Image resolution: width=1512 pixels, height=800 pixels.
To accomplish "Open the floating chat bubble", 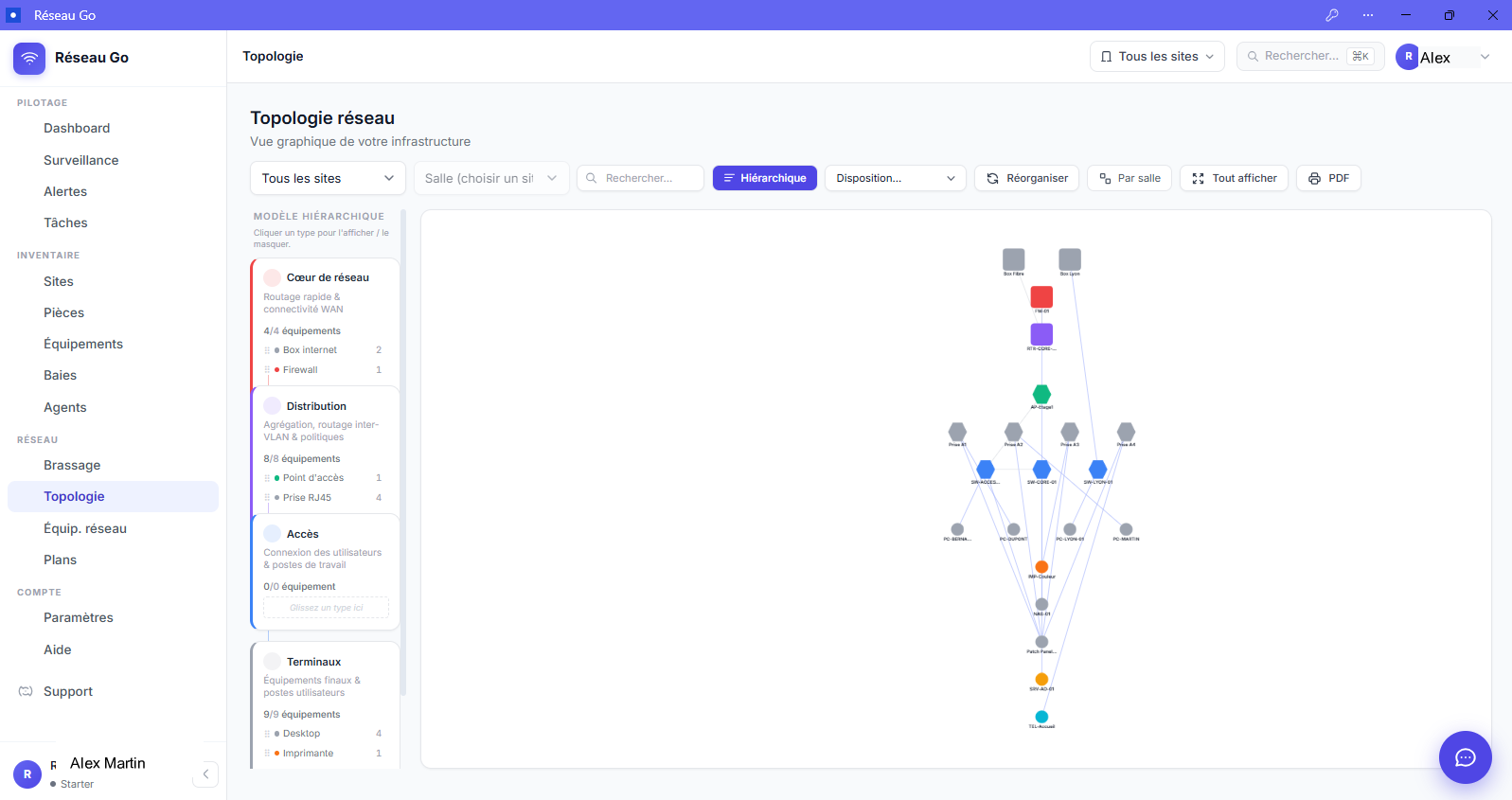I will [1465, 757].
